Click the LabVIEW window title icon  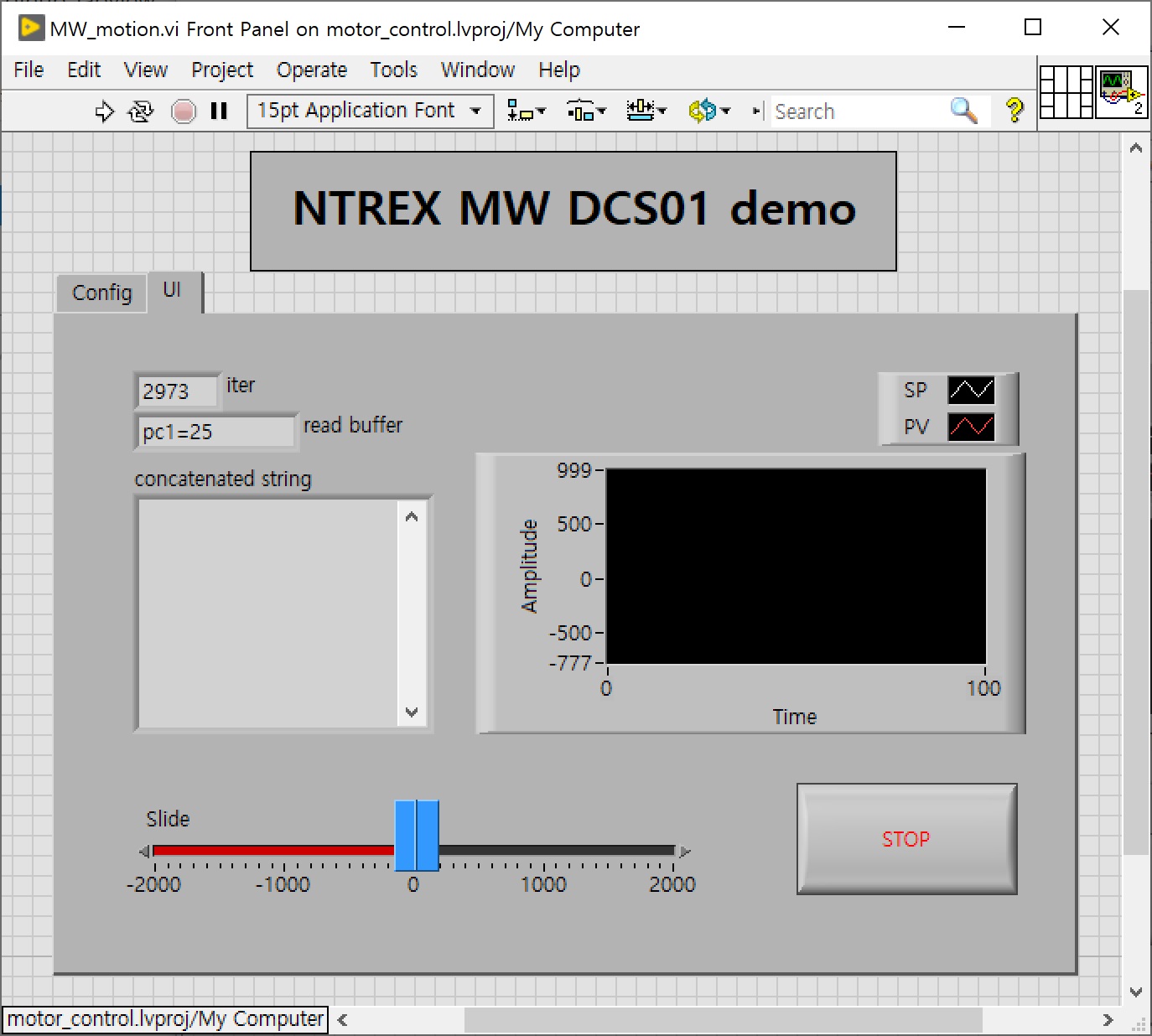[x=30, y=28]
